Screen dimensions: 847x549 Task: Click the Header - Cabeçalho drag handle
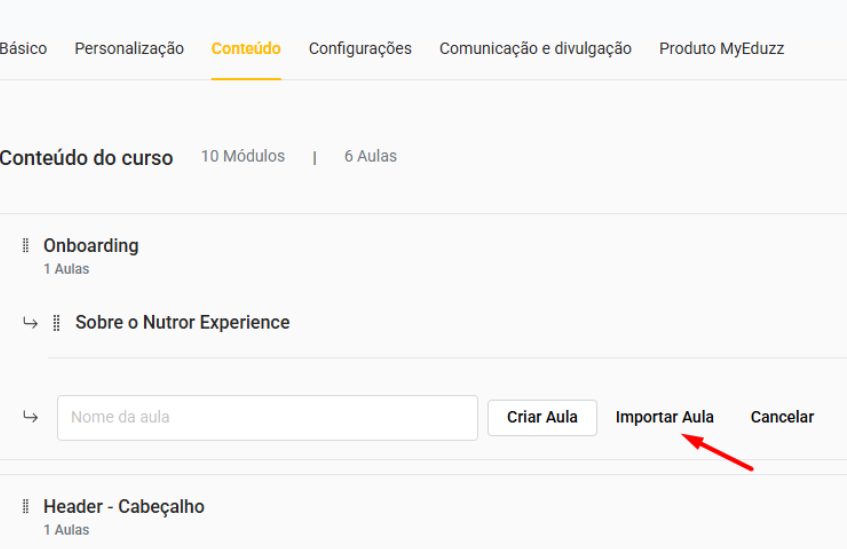point(25,507)
